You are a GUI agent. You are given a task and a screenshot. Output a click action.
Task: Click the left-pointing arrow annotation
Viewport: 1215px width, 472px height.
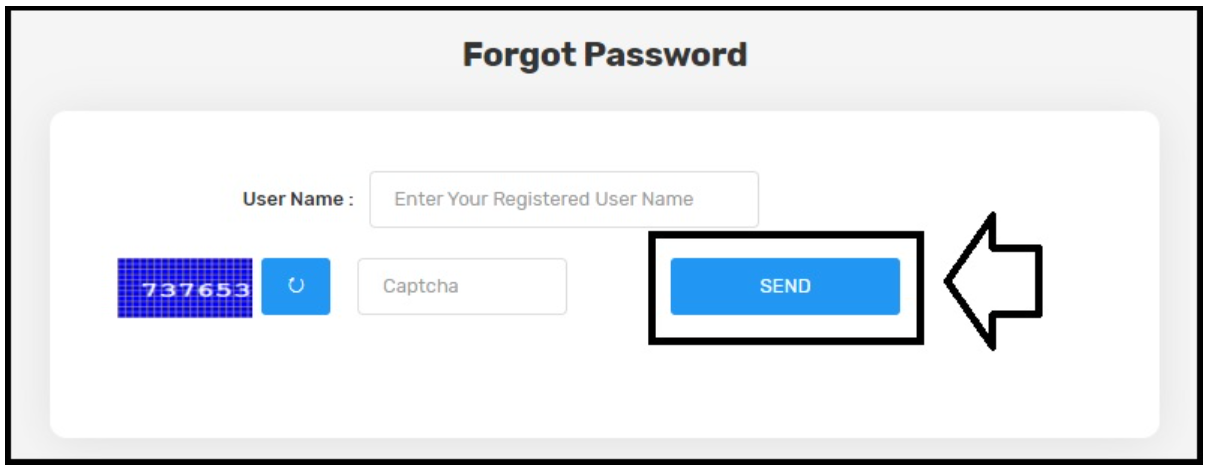tap(994, 280)
